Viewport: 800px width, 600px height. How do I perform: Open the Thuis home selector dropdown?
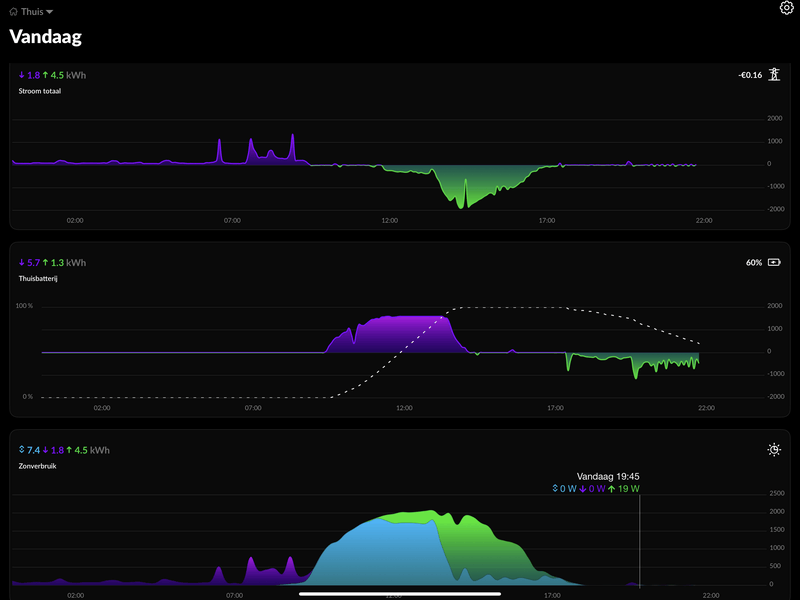click(x=31, y=11)
